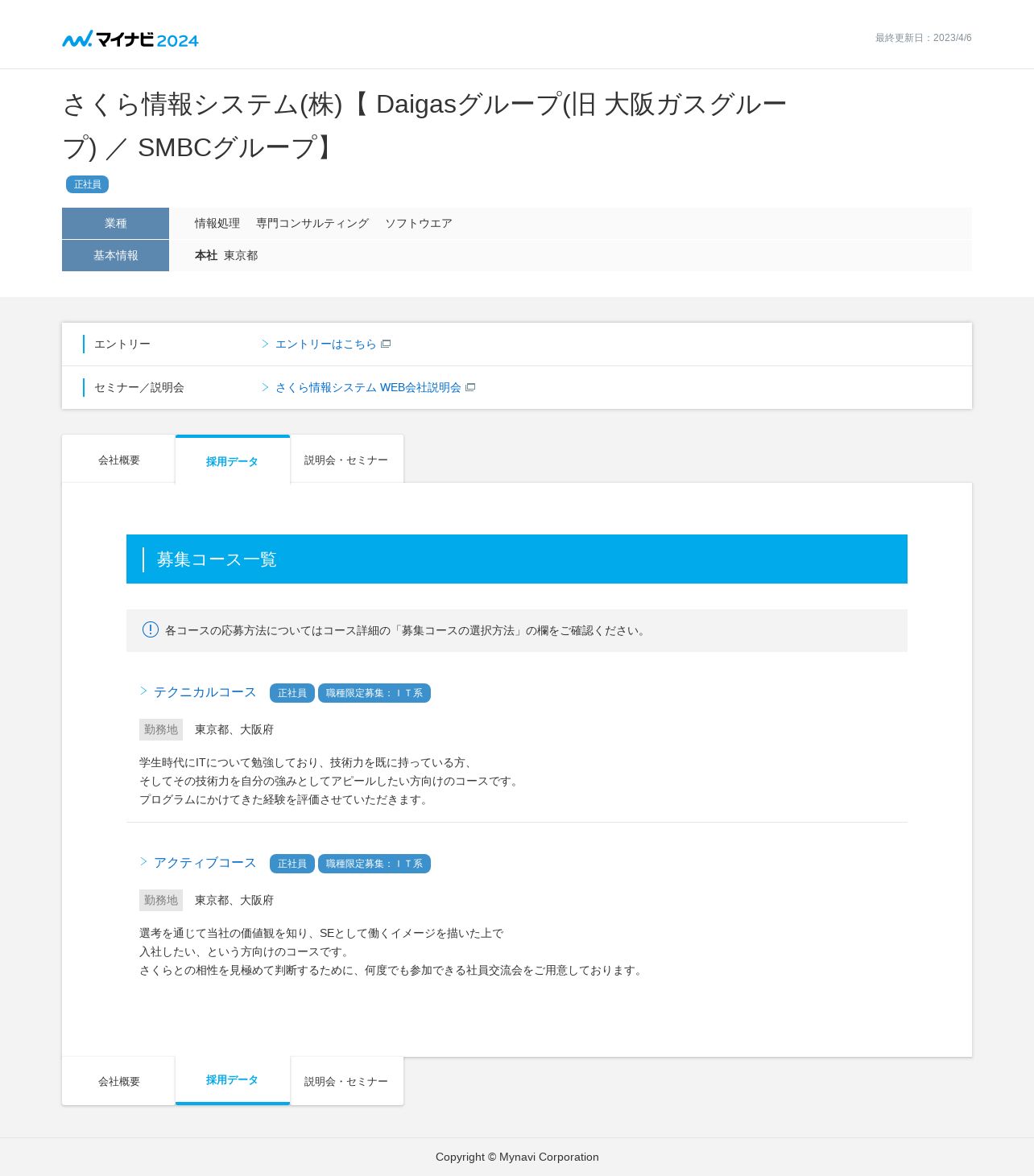Viewport: 1034px width, 1176px height.
Task: Click 東京都、大阪府 under アクティブコース
Action: point(234,900)
